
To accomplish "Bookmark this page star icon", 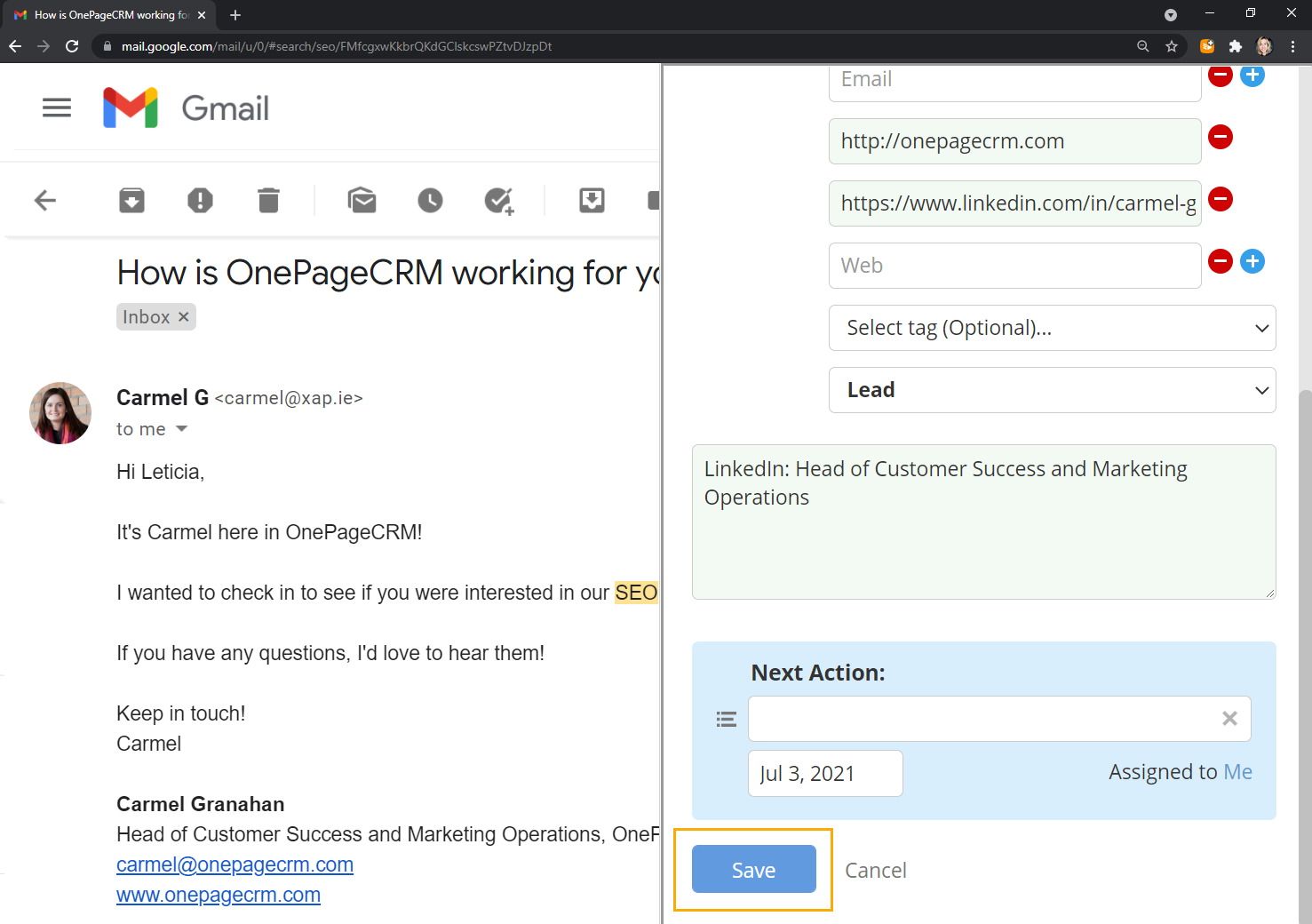I will pos(1172,46).
